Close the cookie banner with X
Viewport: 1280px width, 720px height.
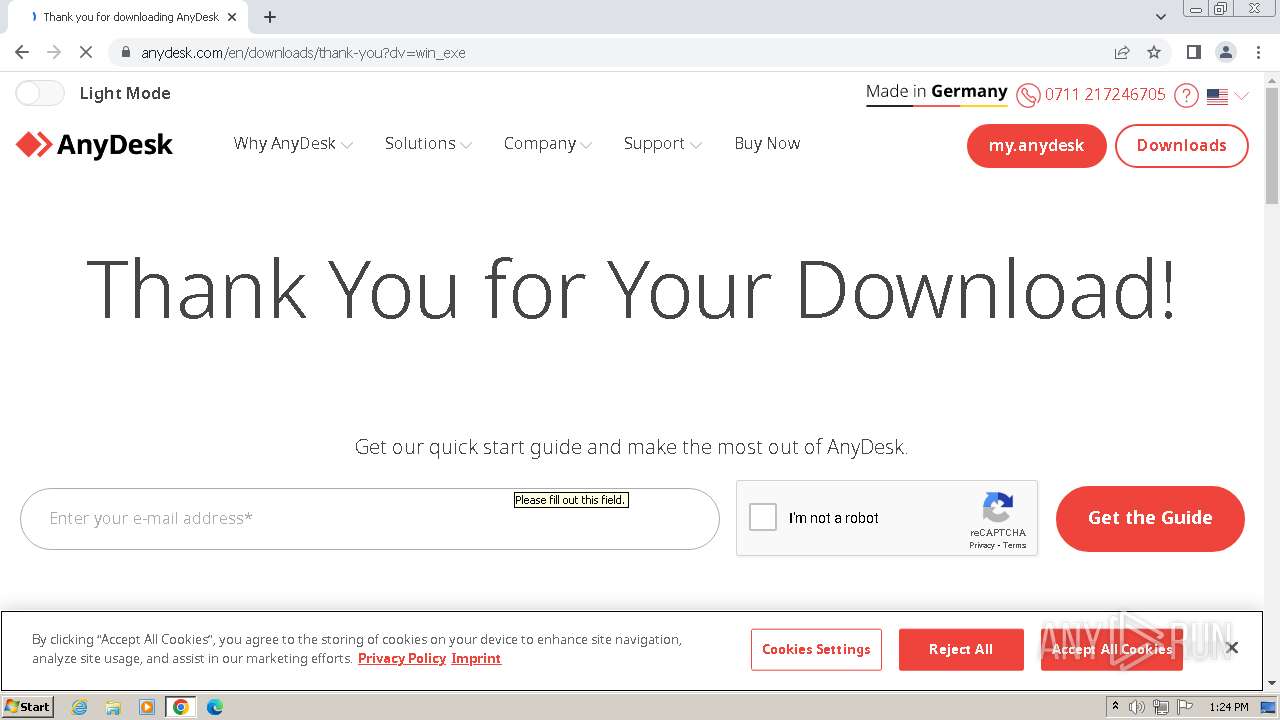coord(1232,648)
